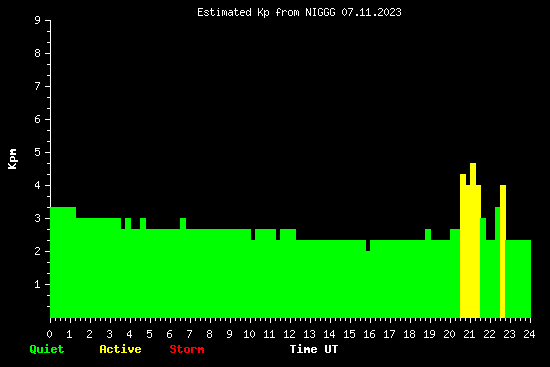Viewport: 550px width, 367px height.
Task: Click the tallest yellow bar near hour 21
Action: (473, 240)
